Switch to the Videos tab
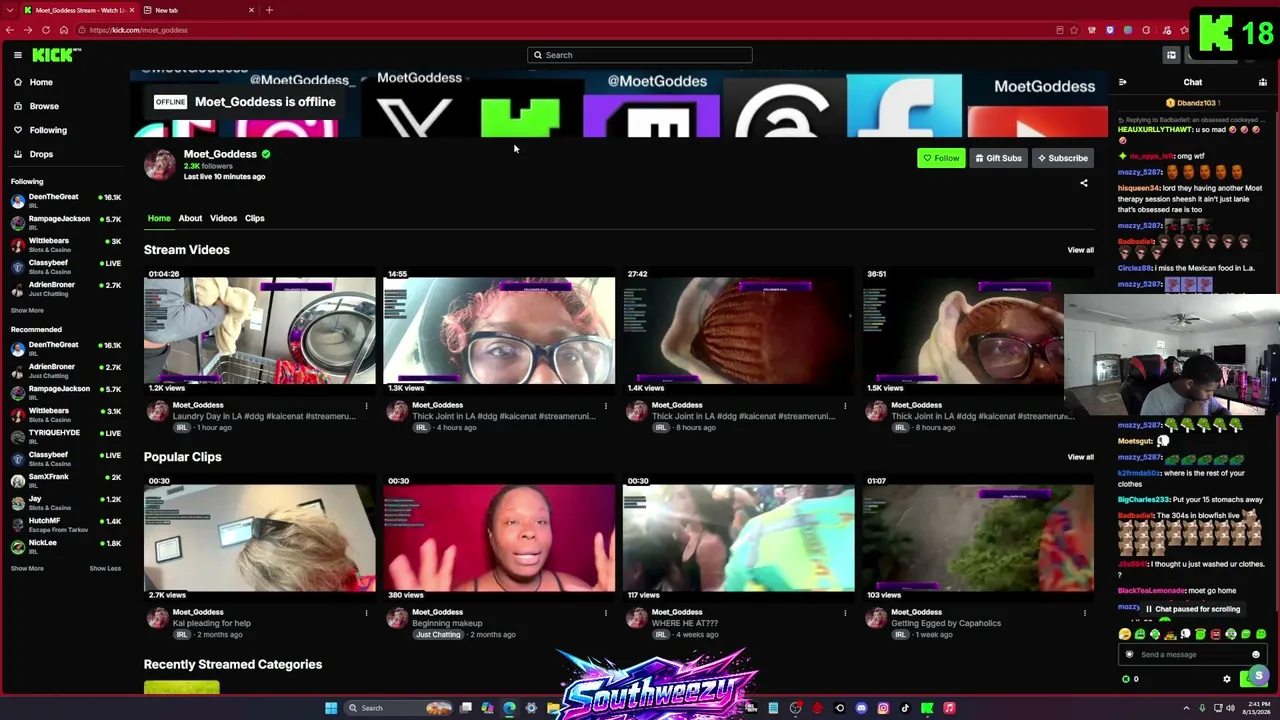Image resolution: width=1280 pixels, height=720 pixels. click(x=223, y=218)
